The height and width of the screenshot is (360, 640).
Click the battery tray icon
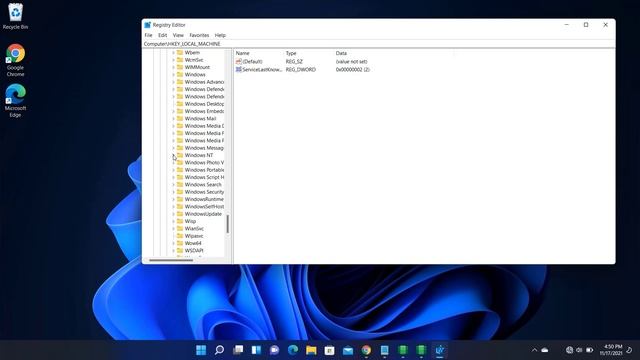pyautogui.click(x=589, y=350)
